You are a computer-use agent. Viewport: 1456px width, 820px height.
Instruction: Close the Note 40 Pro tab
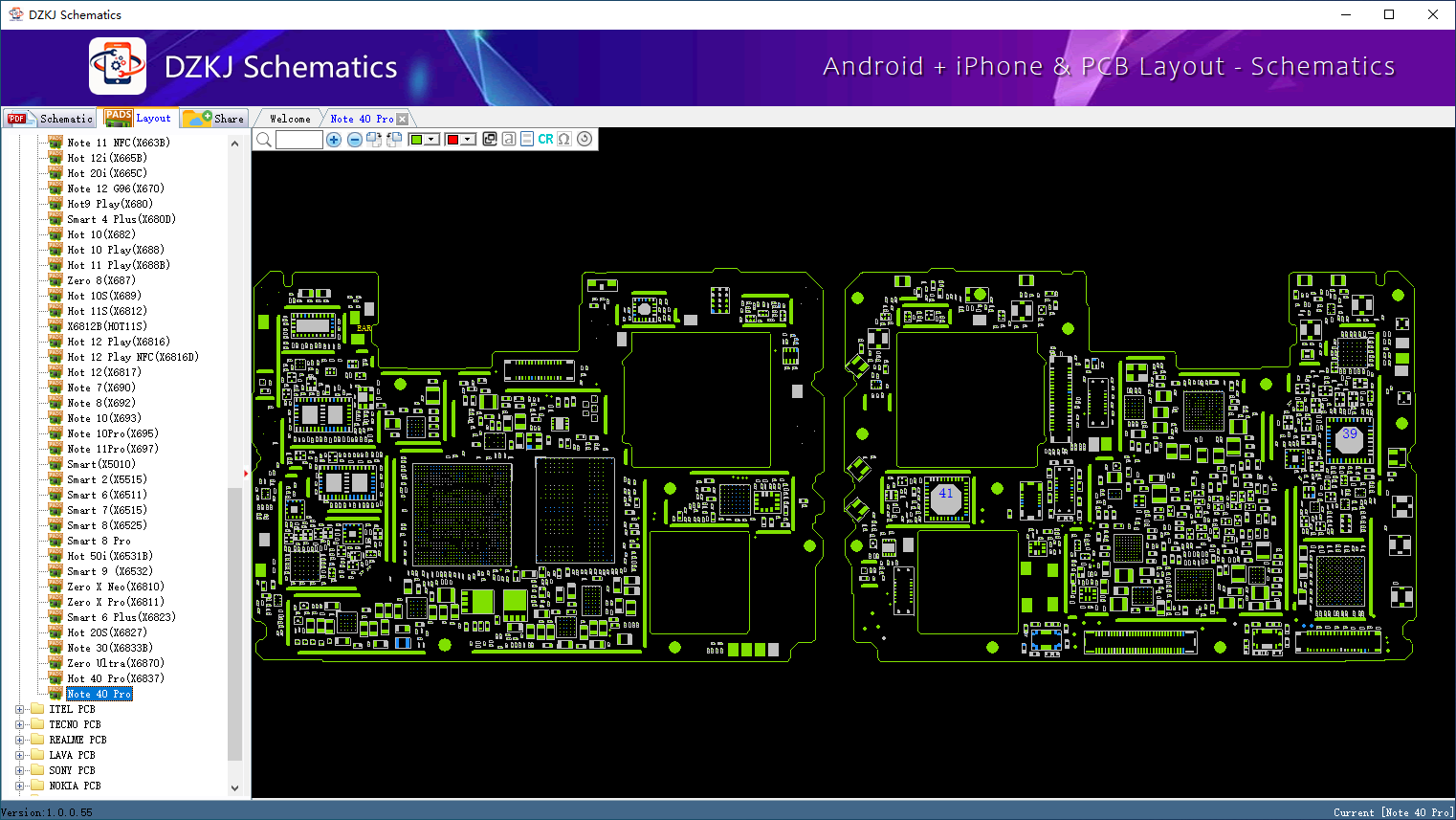point(403,120)
